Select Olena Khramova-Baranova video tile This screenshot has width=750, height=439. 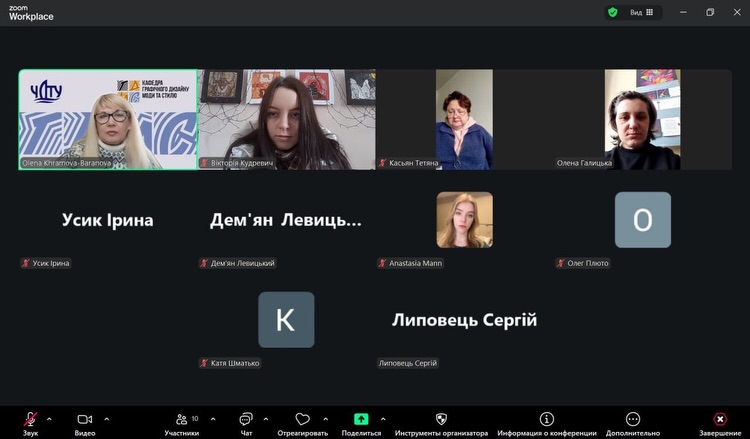108,120
